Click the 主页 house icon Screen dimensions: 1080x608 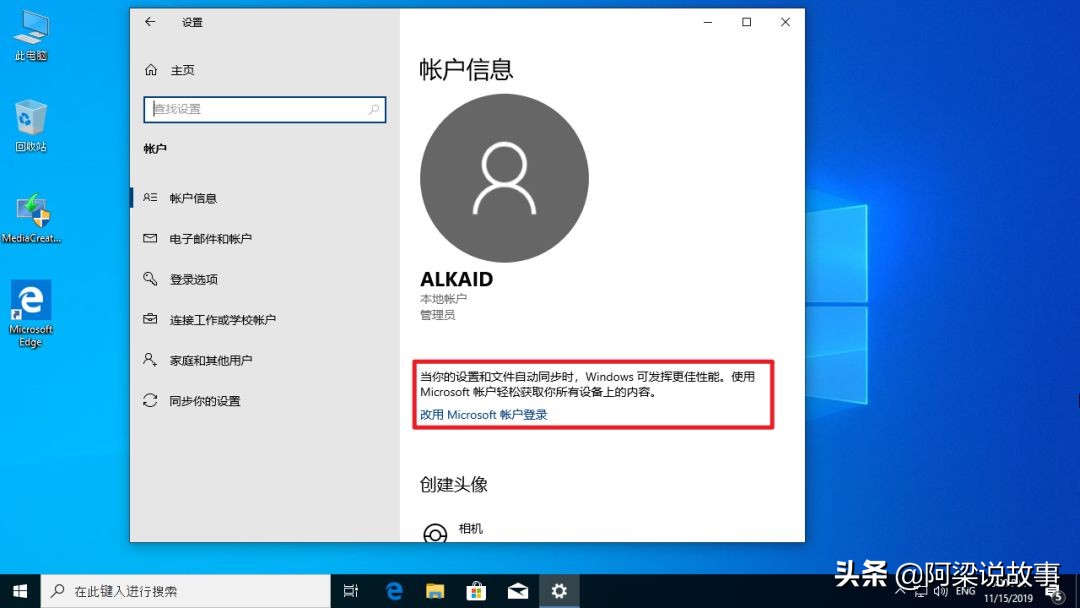click(150, 70)
